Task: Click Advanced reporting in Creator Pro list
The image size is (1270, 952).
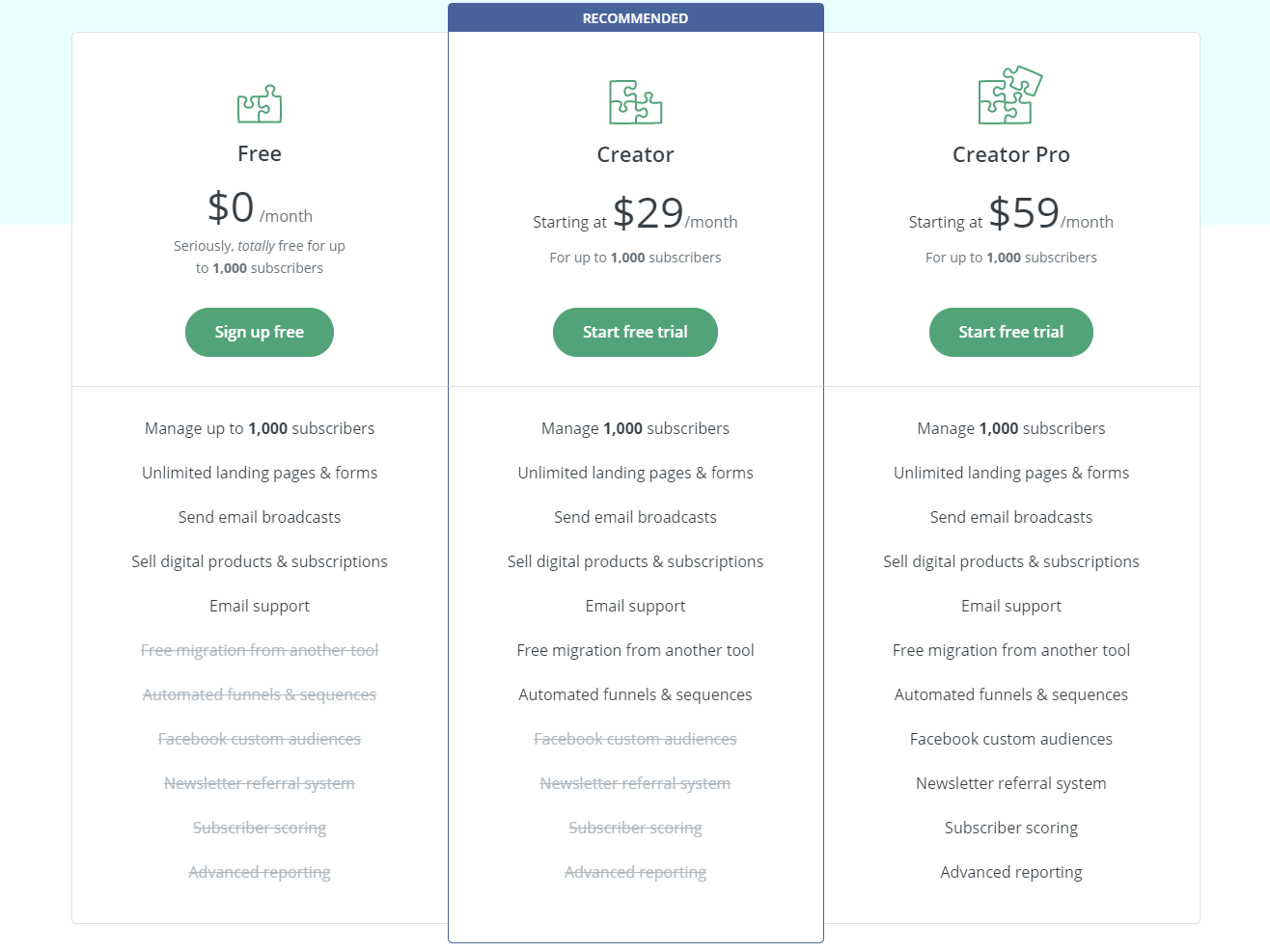Action: coord(1011,872)
